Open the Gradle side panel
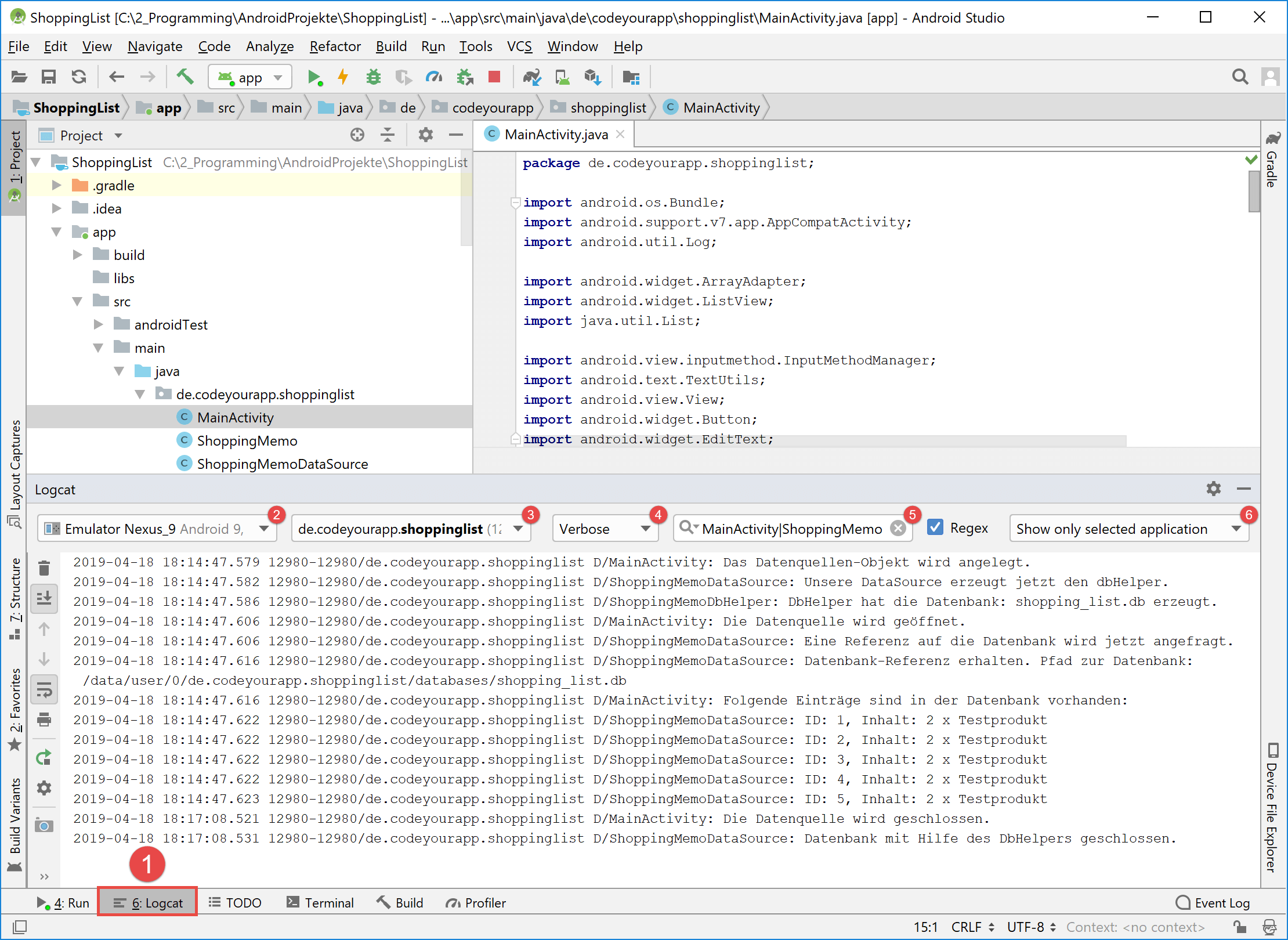The width and height of the screenshot is (1288, 940). pos(1272,160)
